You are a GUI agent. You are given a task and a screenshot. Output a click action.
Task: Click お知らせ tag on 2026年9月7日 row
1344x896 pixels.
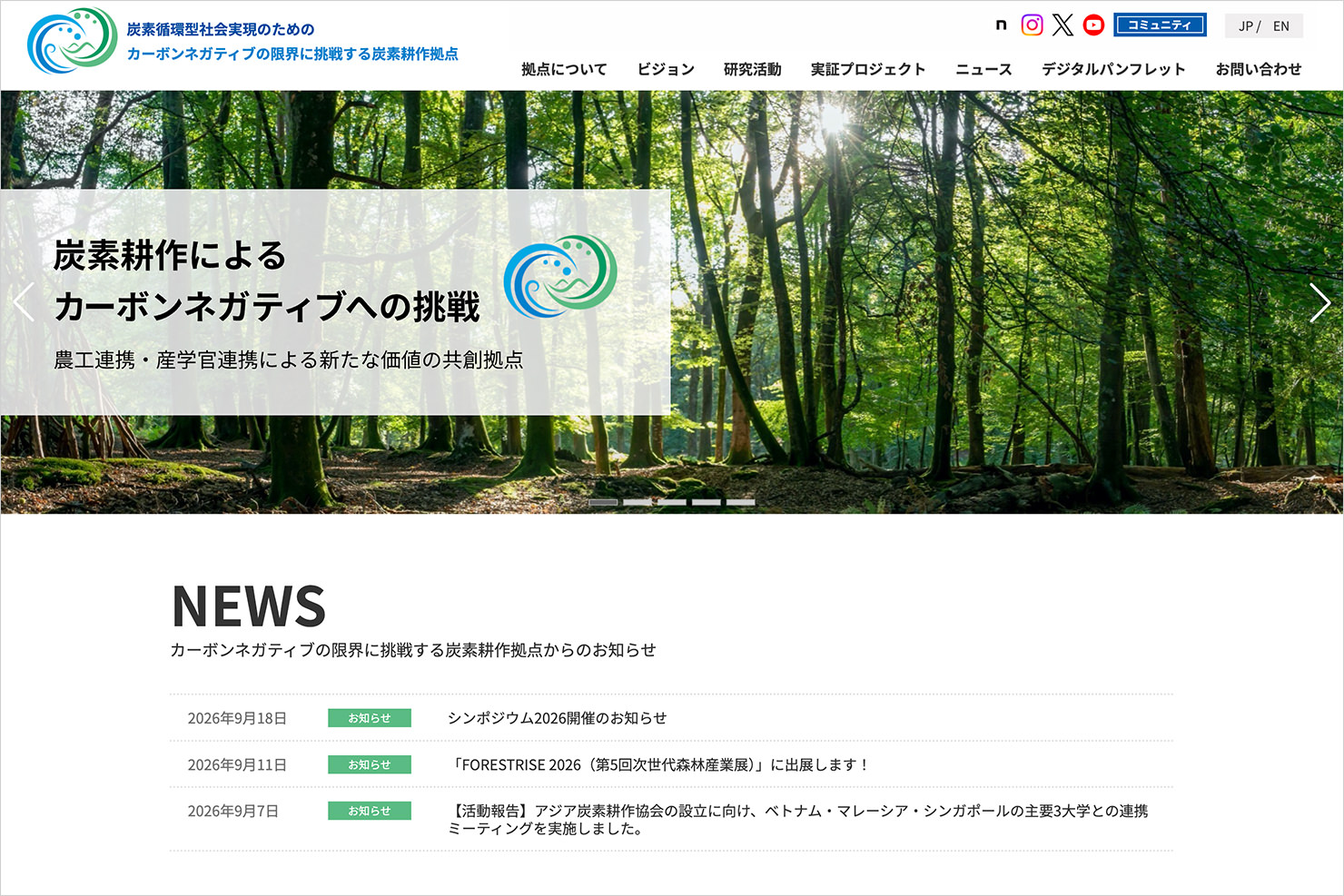click(x=370, y=811)
